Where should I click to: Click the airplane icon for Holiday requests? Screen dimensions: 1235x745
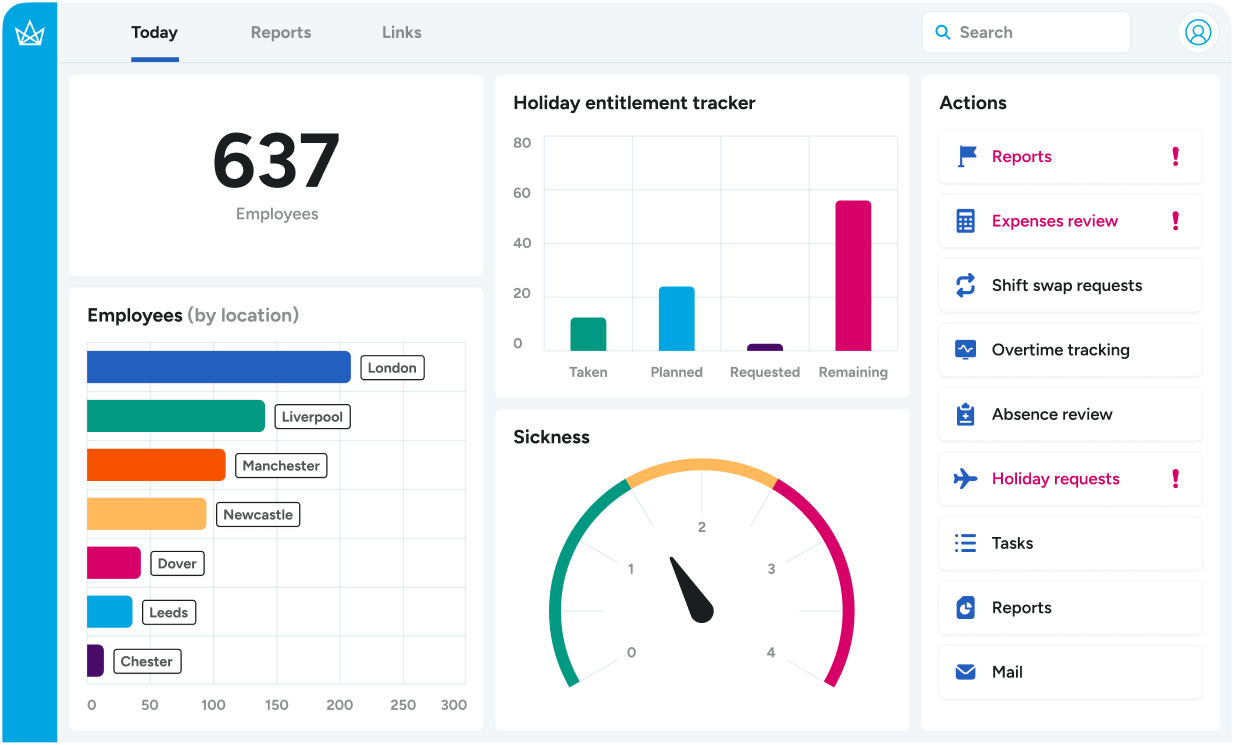tap(965, 479)
